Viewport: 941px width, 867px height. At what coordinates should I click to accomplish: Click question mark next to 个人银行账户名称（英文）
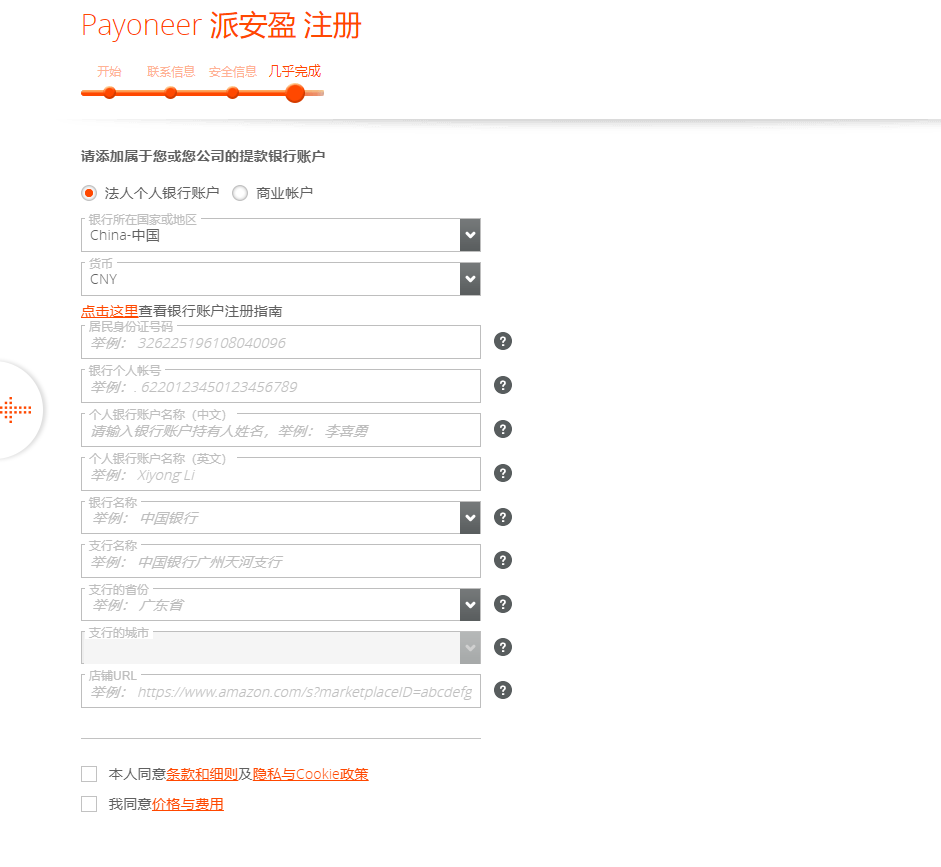point(502,473)
